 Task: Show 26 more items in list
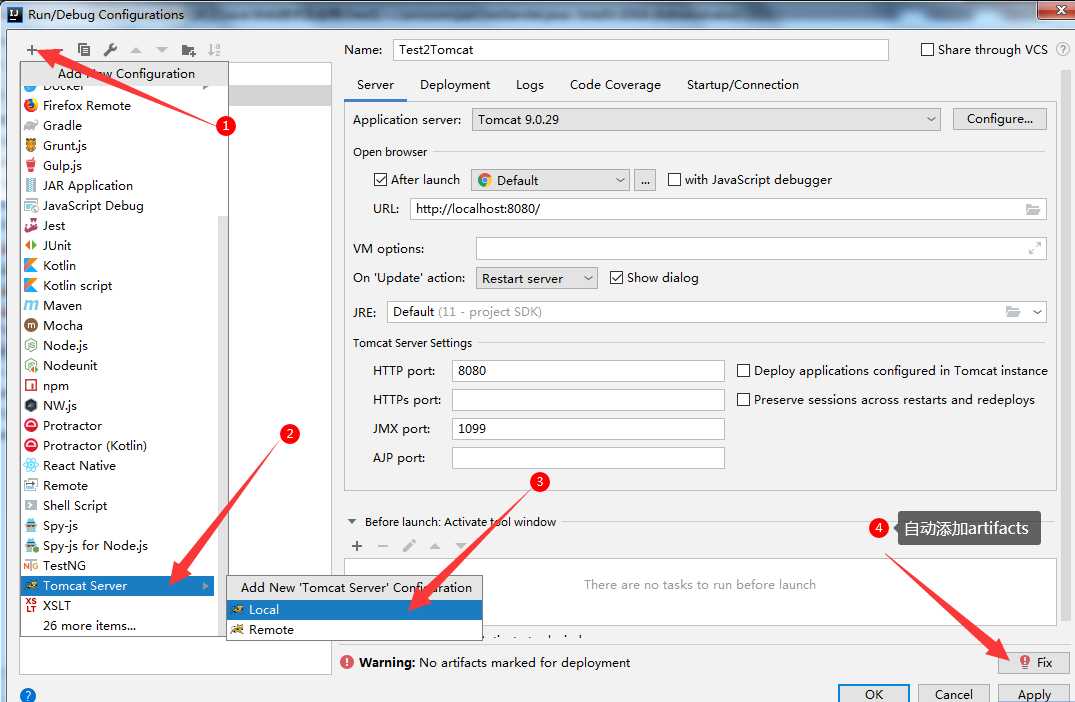point(89,625)
